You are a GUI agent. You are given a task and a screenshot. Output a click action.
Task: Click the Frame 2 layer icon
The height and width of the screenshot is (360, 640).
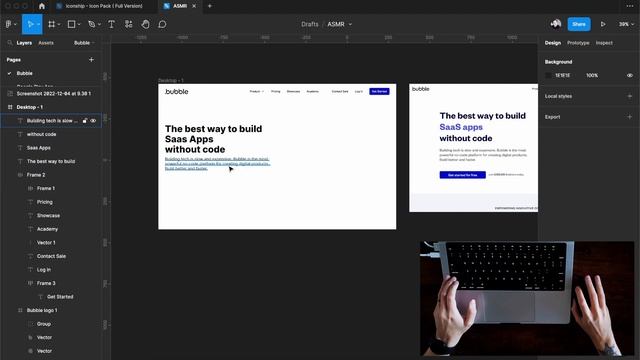pyautogui.click(x=20, y=175)
